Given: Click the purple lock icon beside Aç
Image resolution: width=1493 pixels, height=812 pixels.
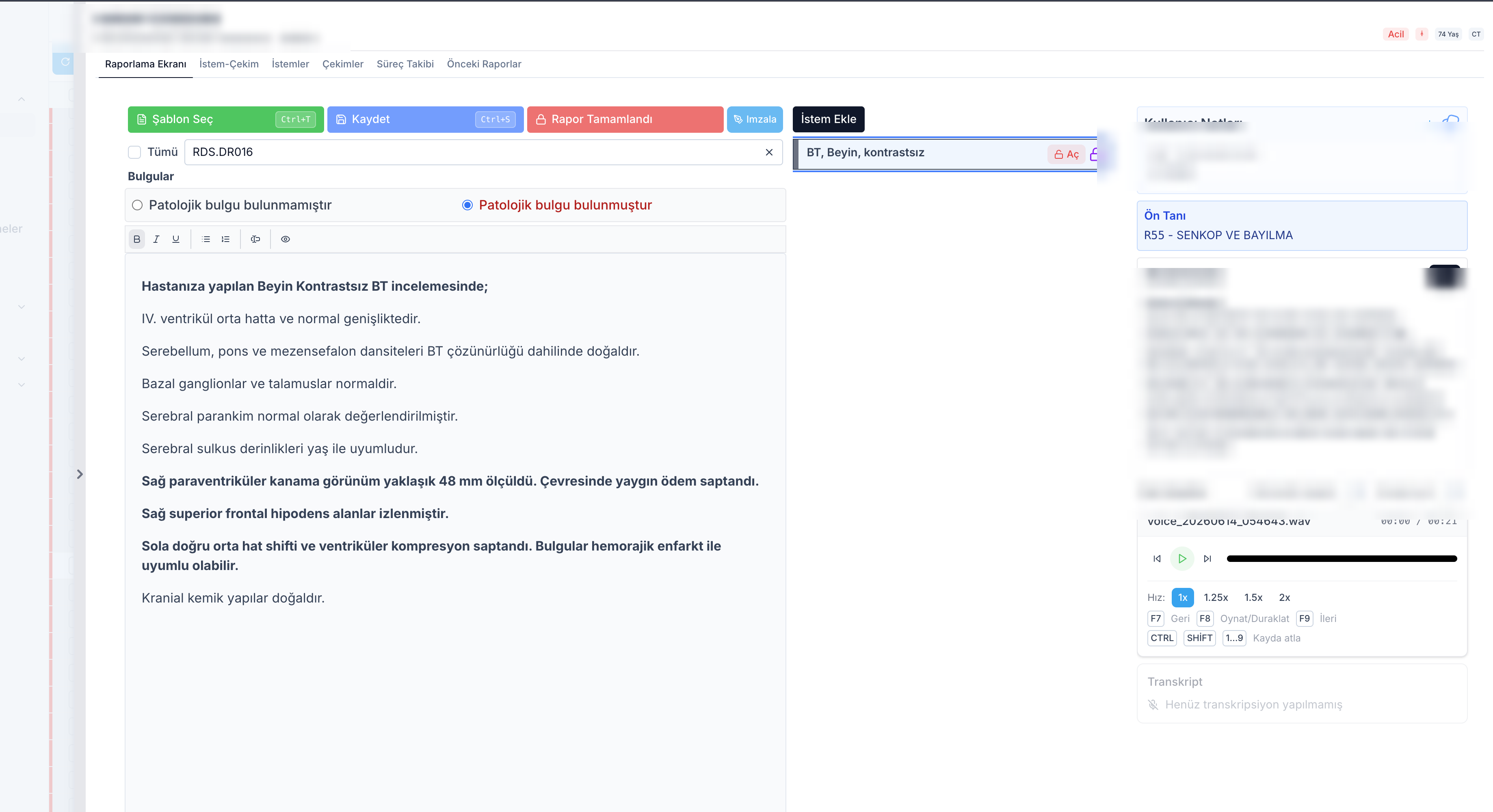Looking at the screenshot, I should tap(1093, 154).
